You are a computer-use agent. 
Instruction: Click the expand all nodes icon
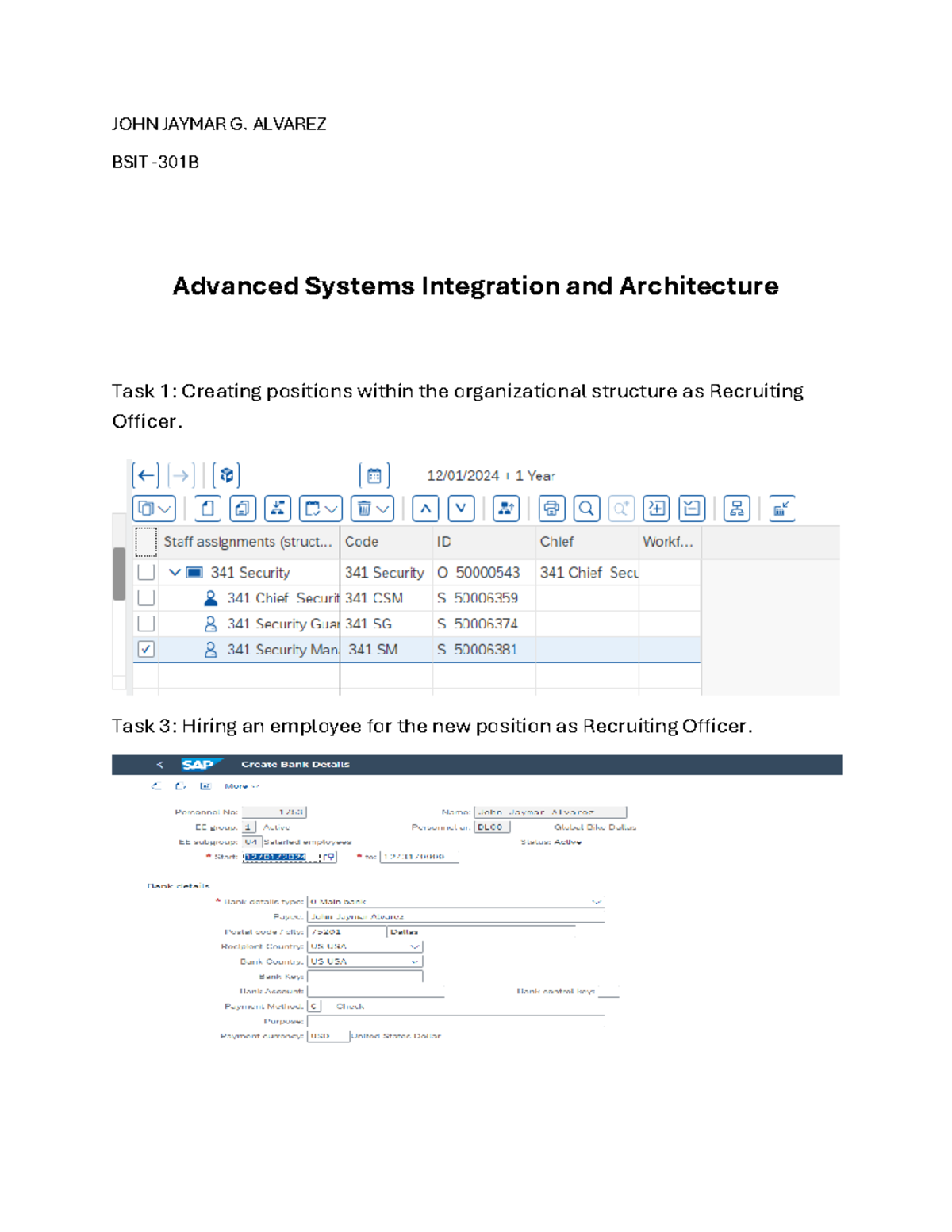pos(656,509)
